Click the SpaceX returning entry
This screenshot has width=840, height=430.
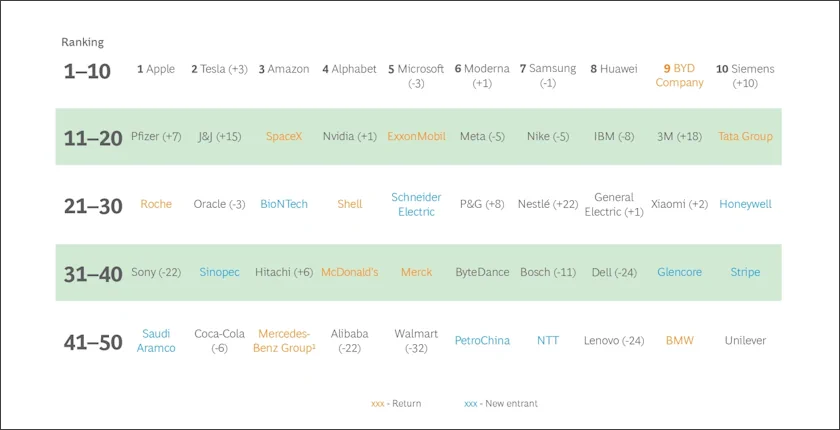(x=284, y=136)
